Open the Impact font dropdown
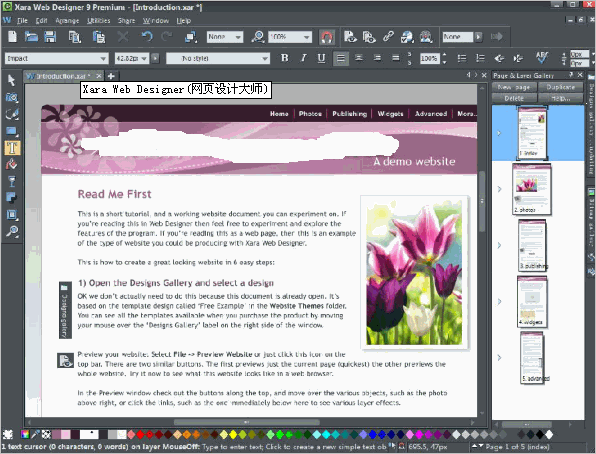The width and height of the screenshot is (596, 454). 103,59
